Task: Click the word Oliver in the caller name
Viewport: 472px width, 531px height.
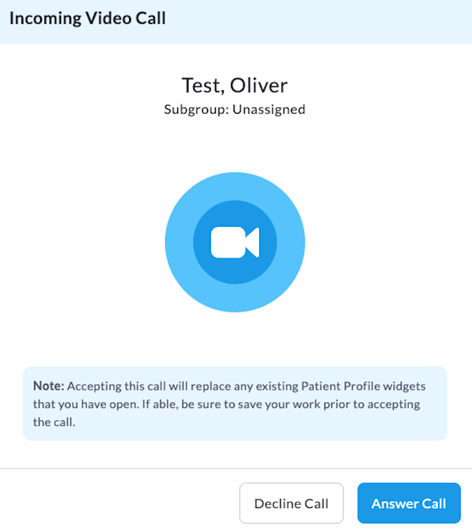Action: (259, 85)
